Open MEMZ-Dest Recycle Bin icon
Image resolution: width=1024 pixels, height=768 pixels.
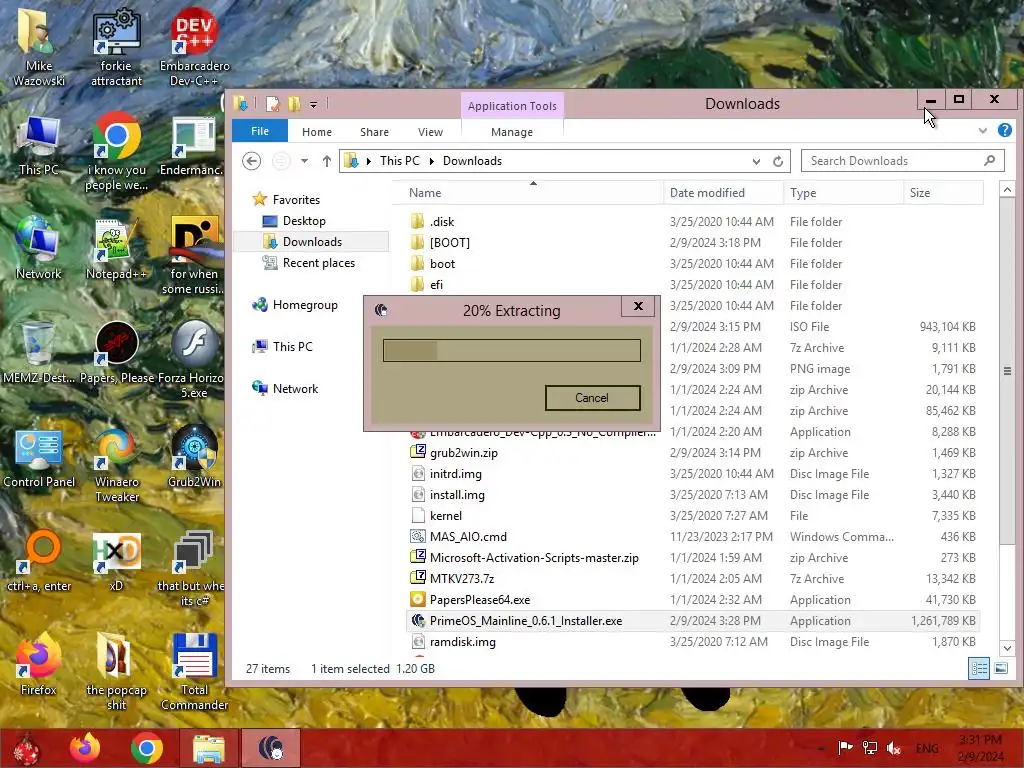(39, 353)
